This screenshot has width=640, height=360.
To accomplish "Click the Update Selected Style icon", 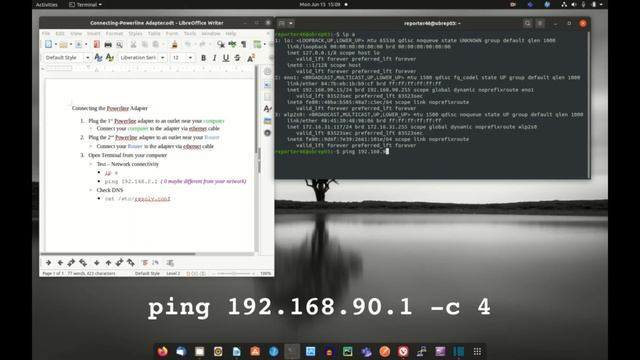I will [x=98, y=58].
